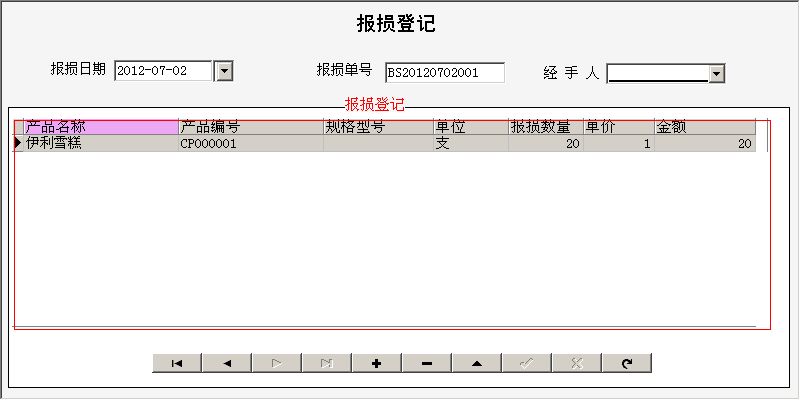Click 单位 column header
The width and height of the screenshot is (800, 400).
click(x=471, y=127)
